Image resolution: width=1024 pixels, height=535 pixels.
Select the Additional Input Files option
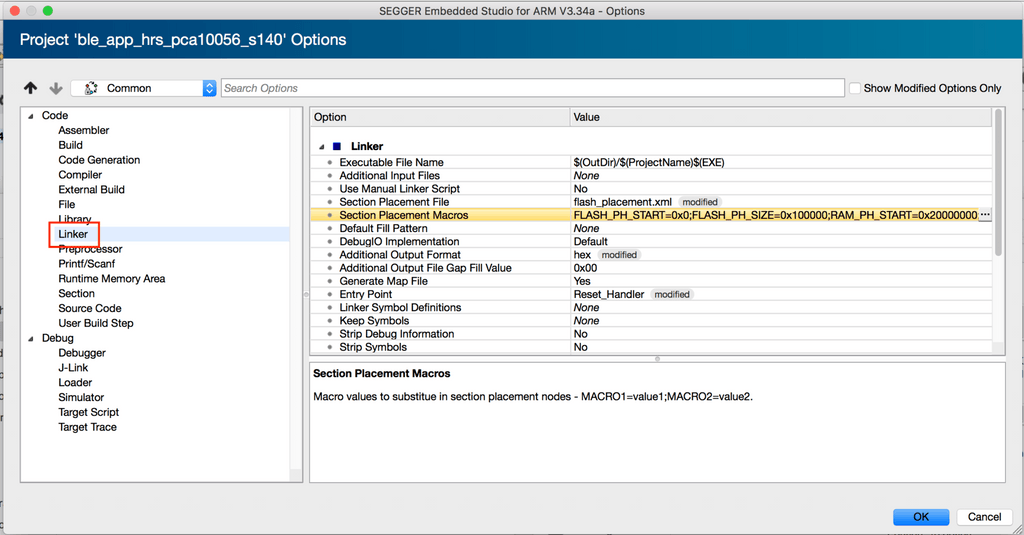[x=389, y=176]
